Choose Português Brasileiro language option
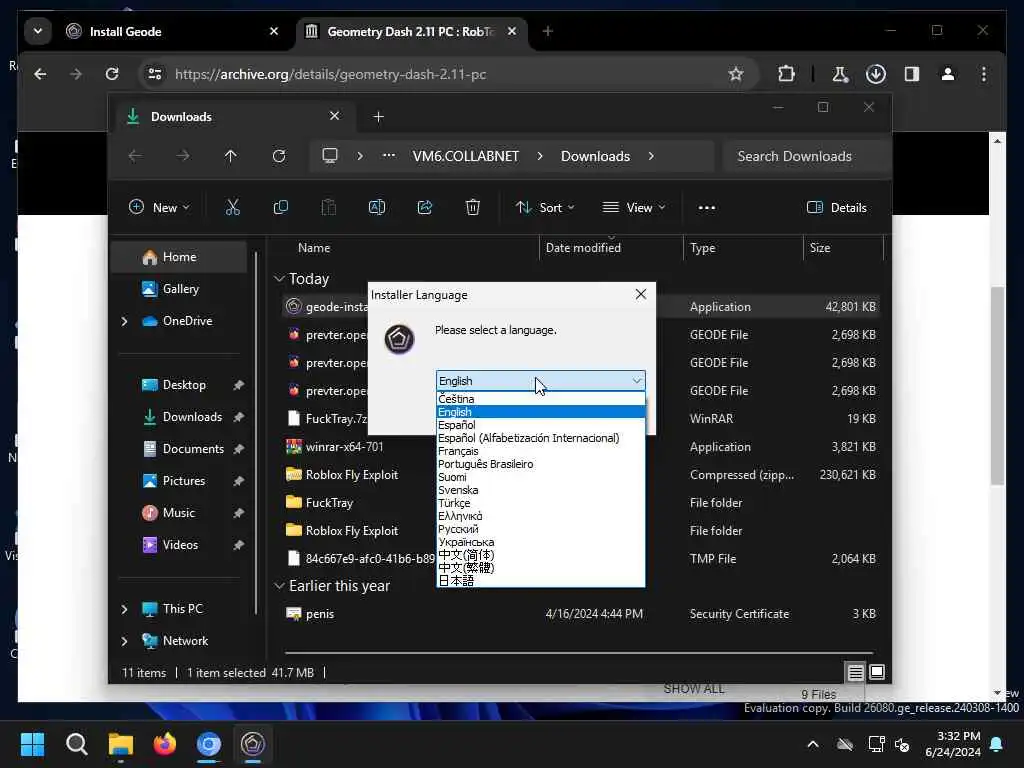This screenshot has height=768, width=1024. 540,464
